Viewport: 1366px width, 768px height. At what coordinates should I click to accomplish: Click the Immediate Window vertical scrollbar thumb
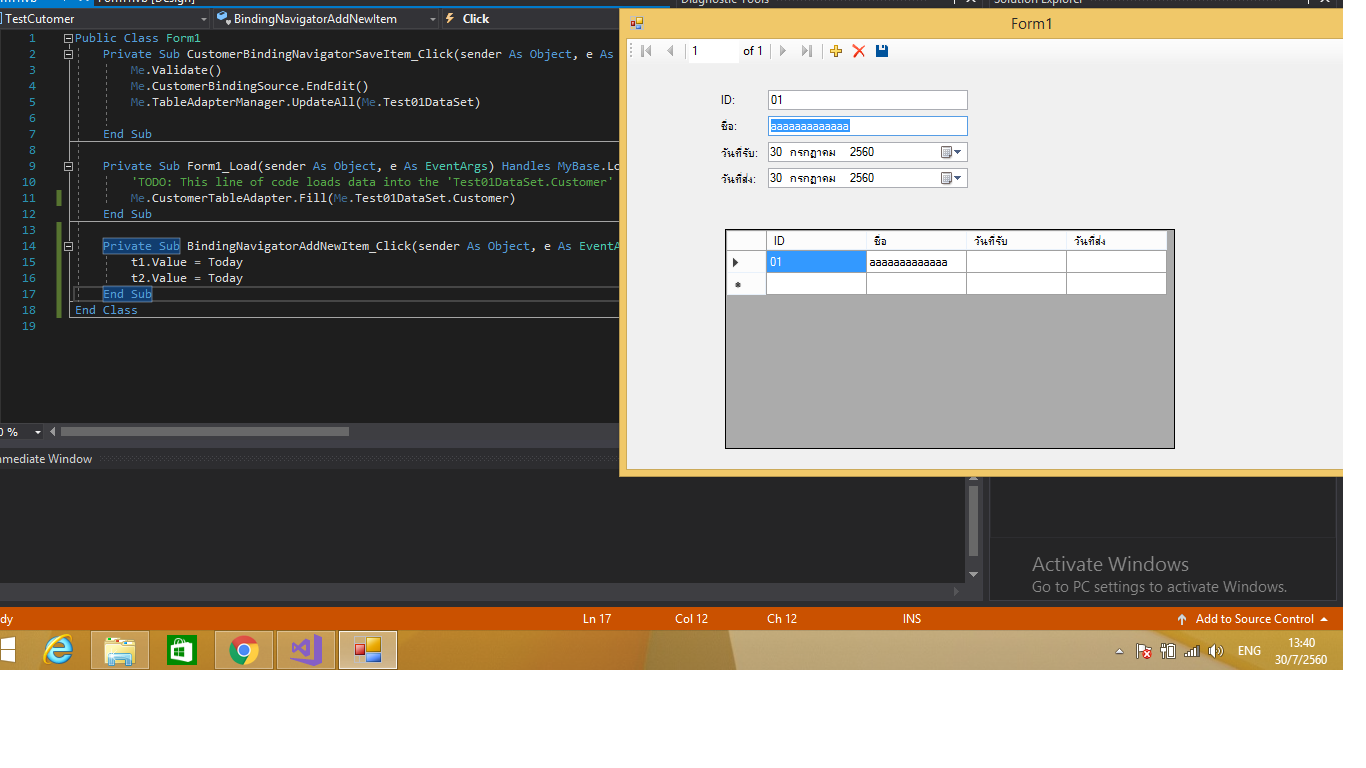[x=973, y=520]
